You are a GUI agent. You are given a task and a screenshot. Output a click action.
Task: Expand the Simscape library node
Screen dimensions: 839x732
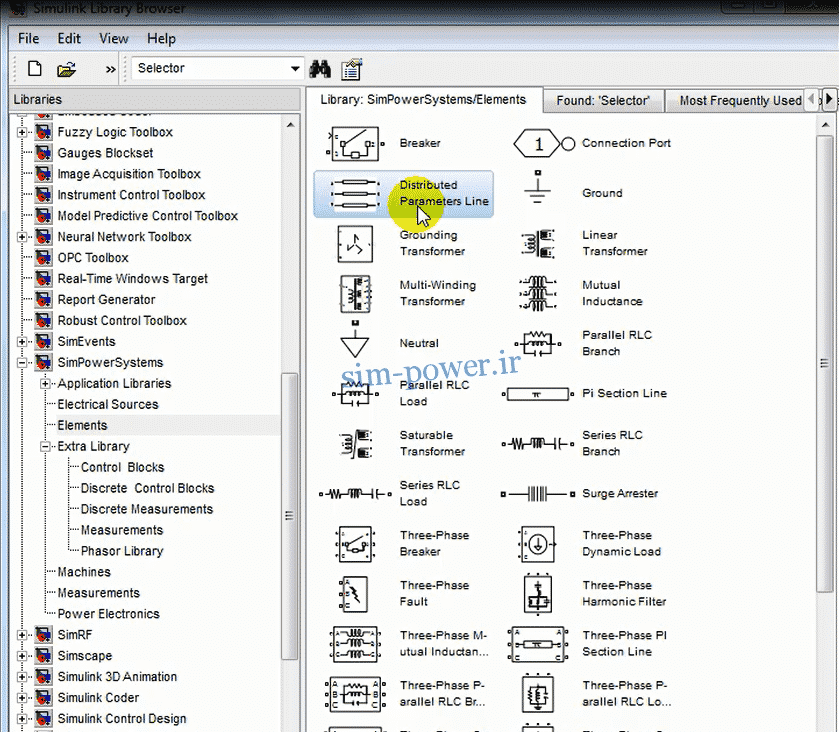(x=22, y=656)
